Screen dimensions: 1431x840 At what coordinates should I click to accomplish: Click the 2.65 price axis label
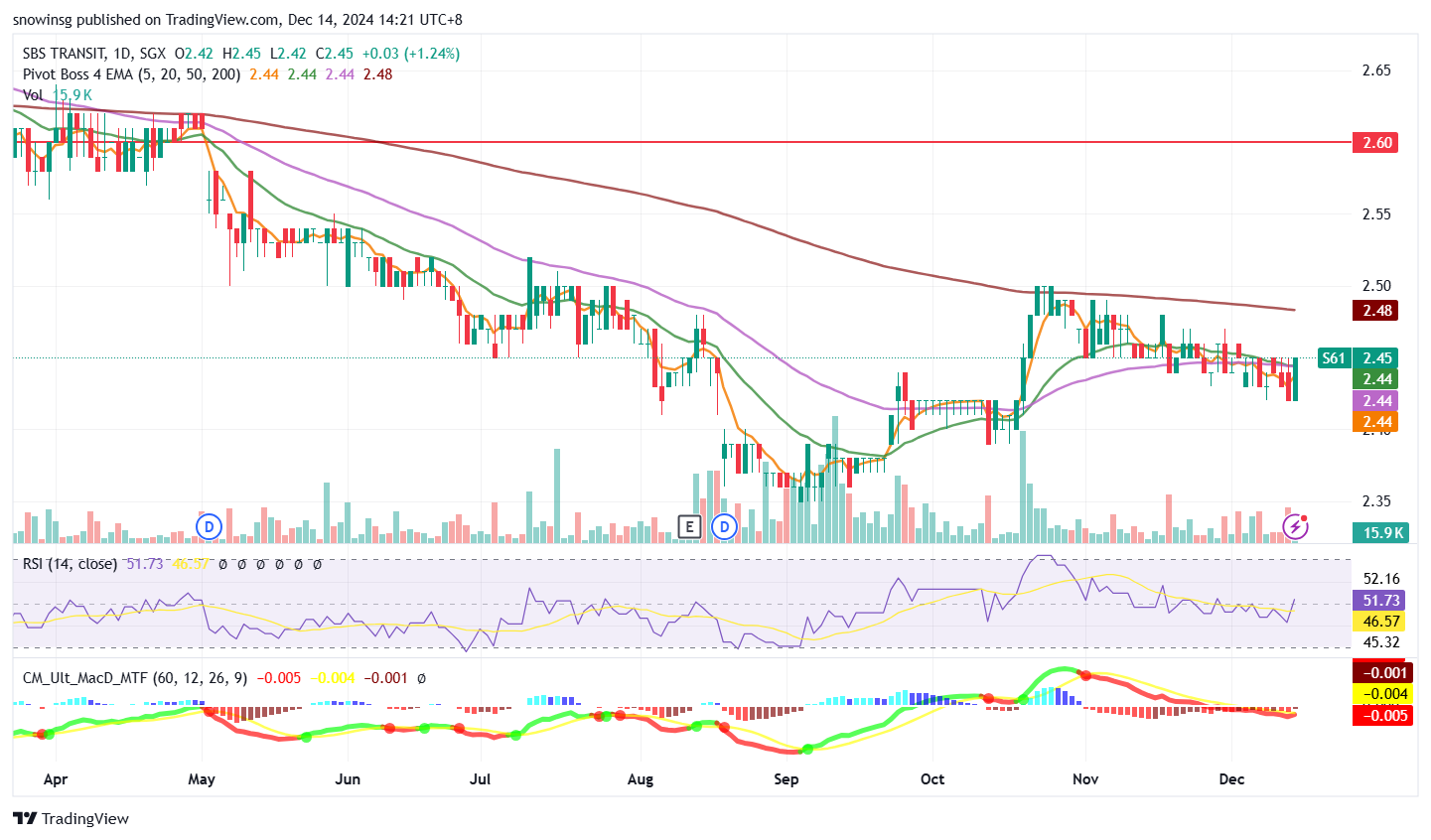pos(1376,70)
